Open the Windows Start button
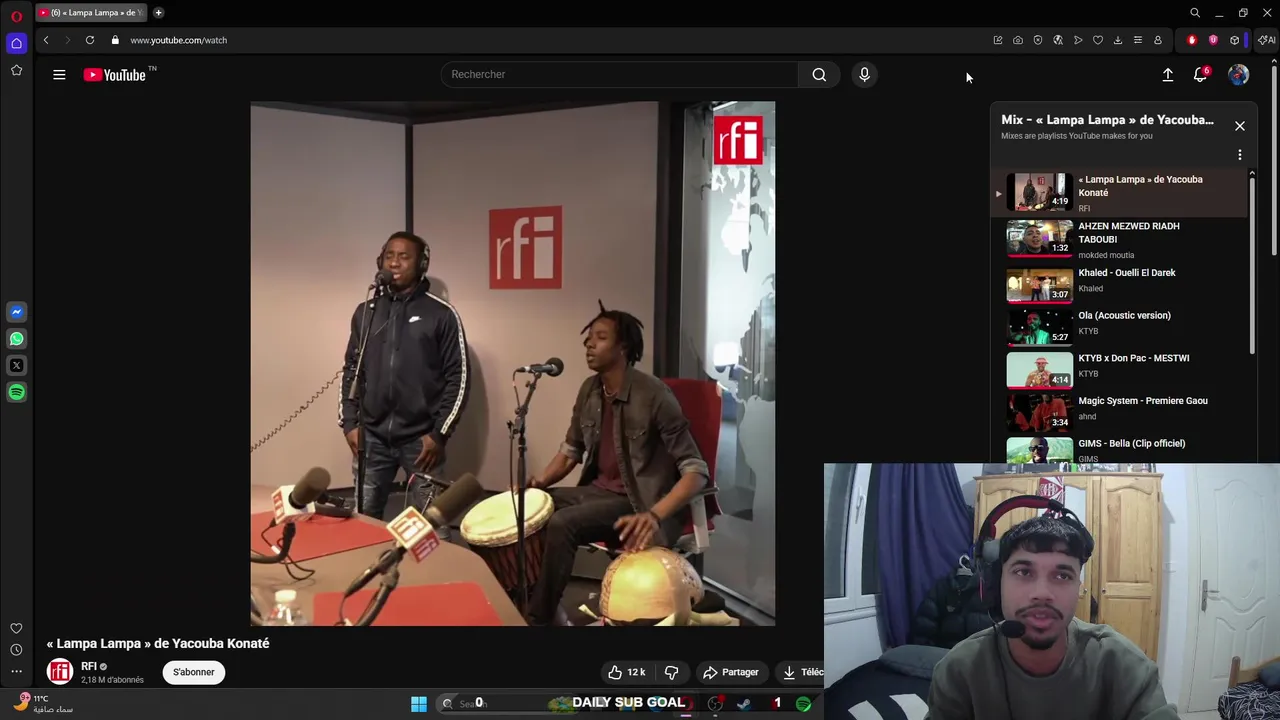This screenshot has width=1280, height=720. [x=419, y=704]
